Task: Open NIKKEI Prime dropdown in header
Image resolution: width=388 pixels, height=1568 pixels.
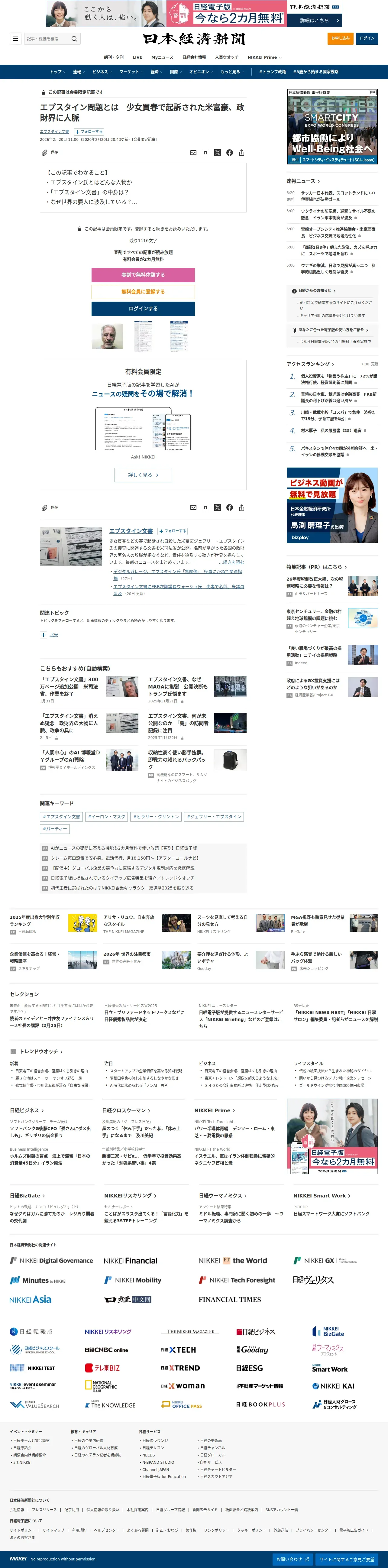Action: tap(264, 57)
